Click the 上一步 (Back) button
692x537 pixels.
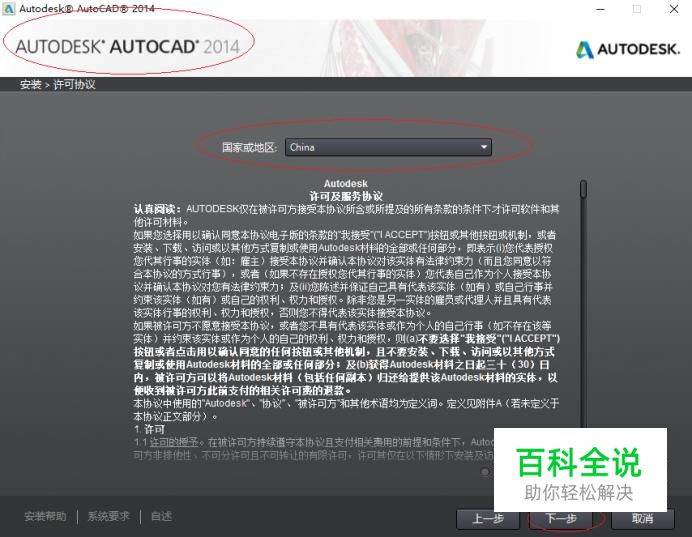click(488, 519)
